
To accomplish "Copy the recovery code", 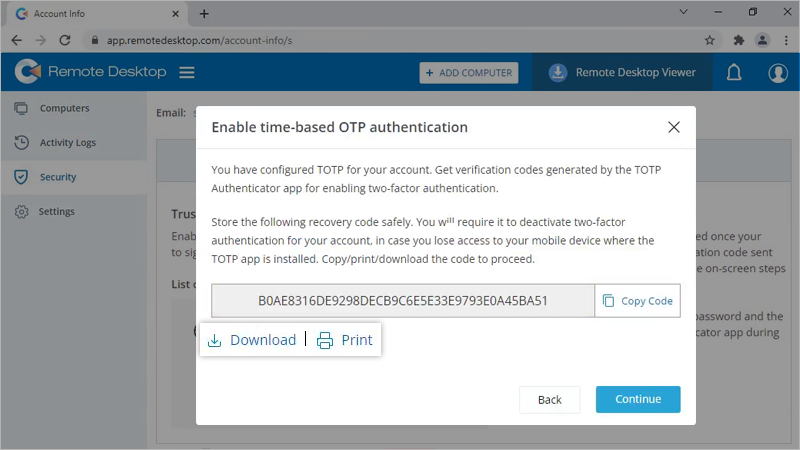I will [638, 301].
